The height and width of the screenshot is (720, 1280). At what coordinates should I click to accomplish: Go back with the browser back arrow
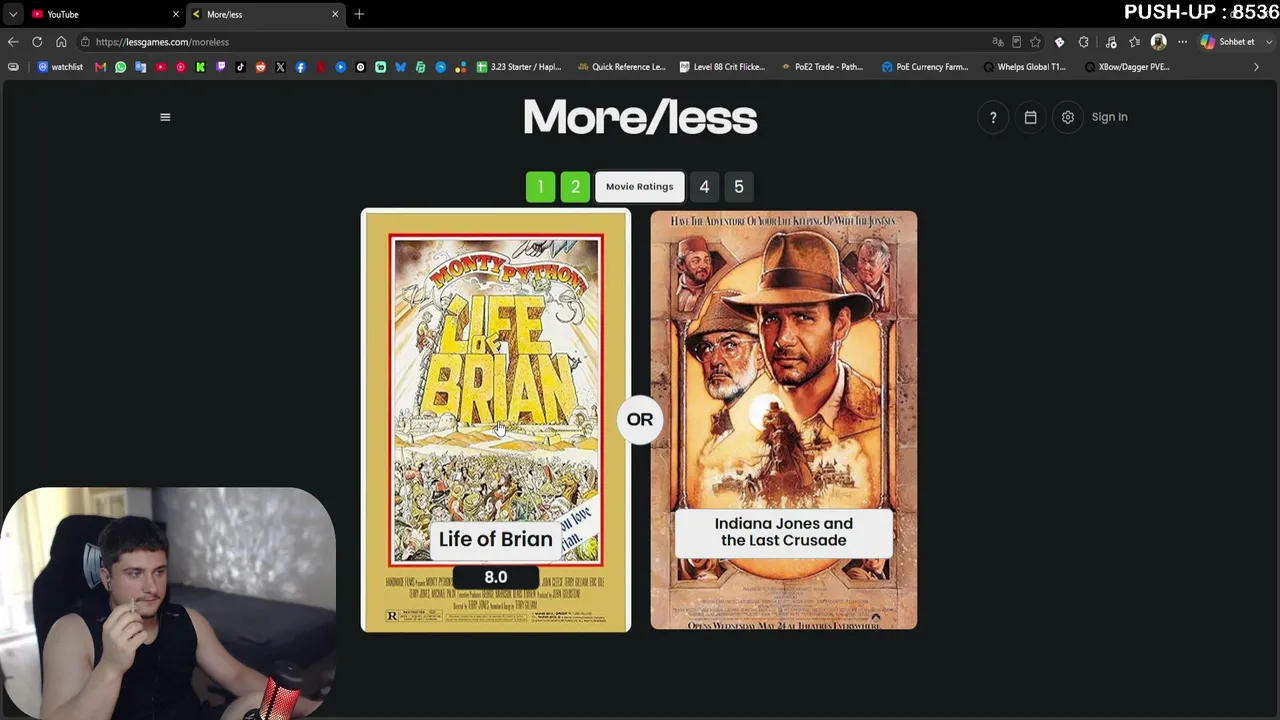pos(13,42)
